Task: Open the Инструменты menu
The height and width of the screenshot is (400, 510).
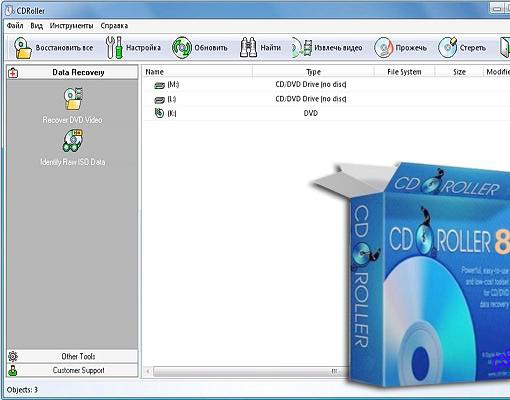Action: point(71,26)
